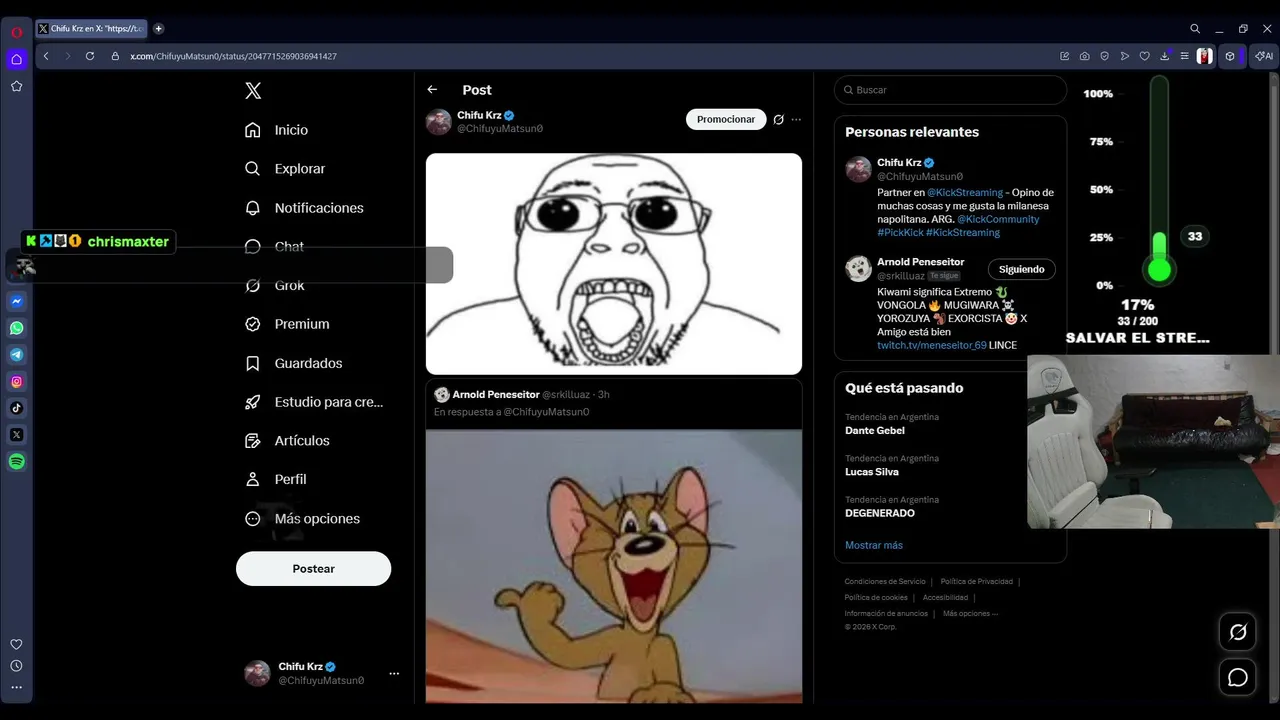Image resolution: width=1280 pixels, height=720 pixels.
Task: Reload the page in the browser toolbar
Action: click(x=90, y=56)
